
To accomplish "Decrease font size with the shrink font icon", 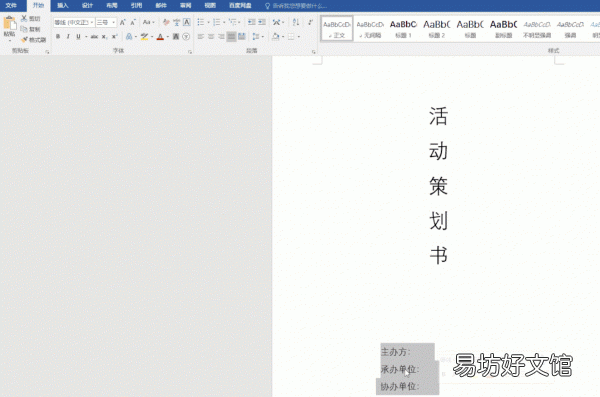I will (133, 23).
